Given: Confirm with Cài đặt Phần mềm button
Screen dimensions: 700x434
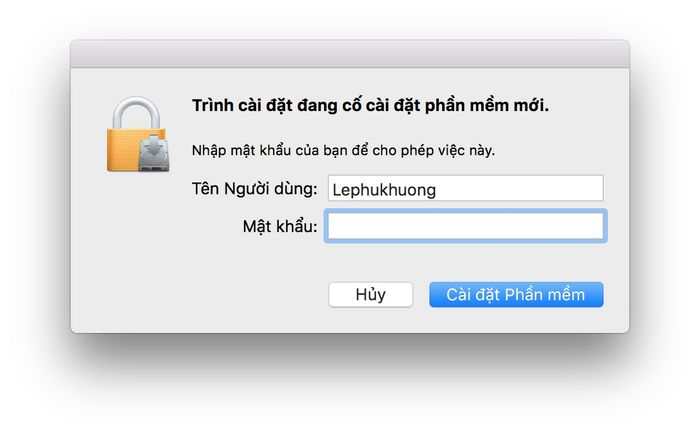Looking at the screenshot, I should [x=516, y=294].
